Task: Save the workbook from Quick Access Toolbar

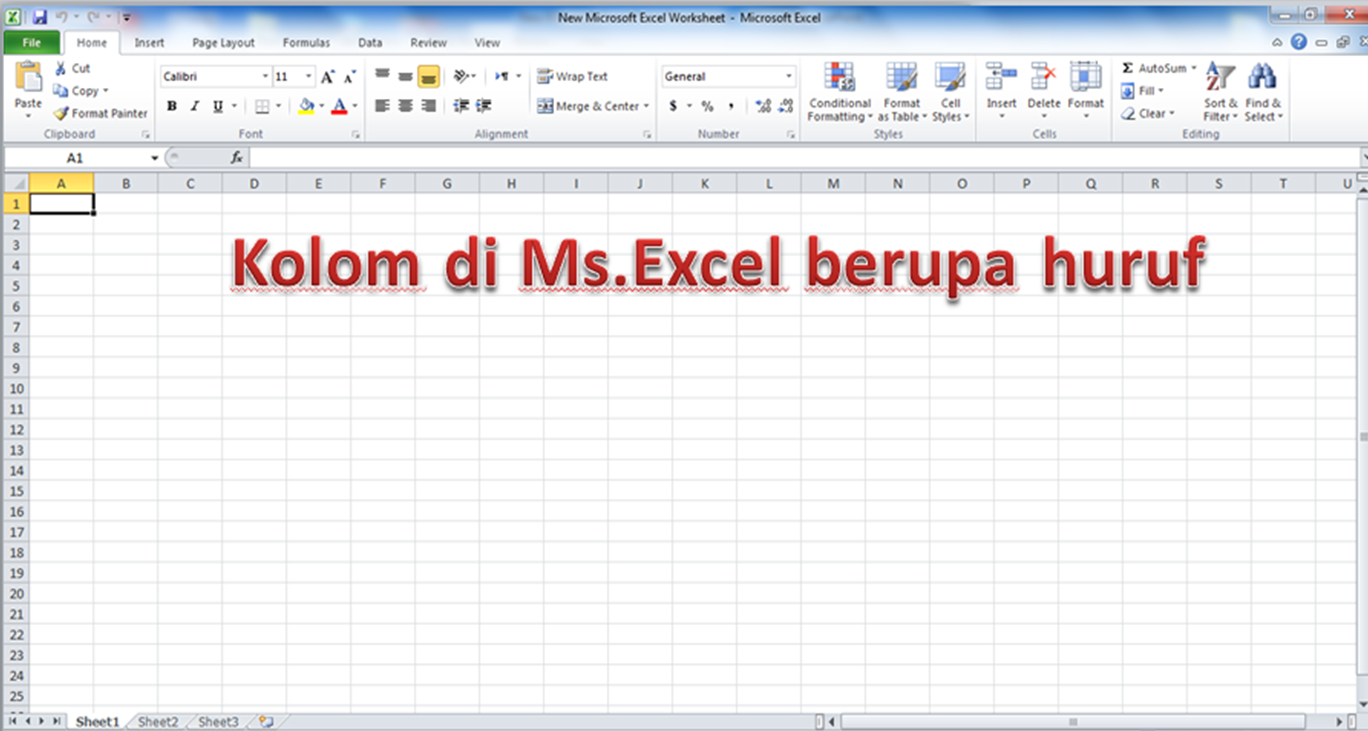Action: 40,17
